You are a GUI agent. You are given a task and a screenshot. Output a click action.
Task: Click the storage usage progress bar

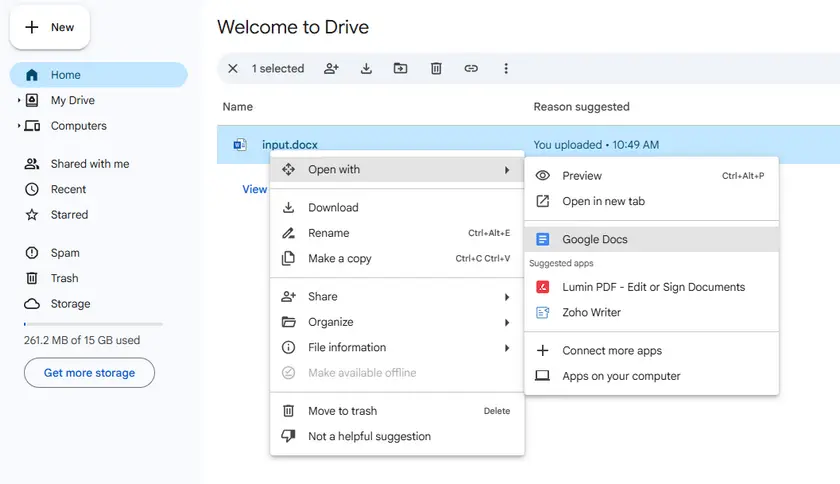pyautogui.click(x=93, y=324)
